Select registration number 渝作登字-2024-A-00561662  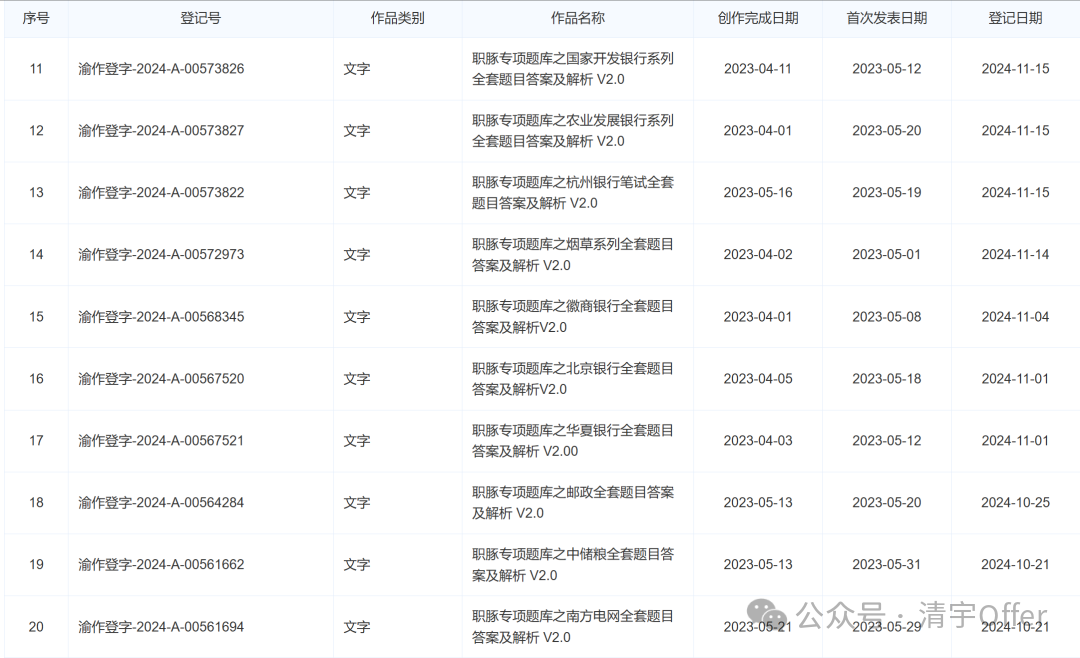point(161,565)
